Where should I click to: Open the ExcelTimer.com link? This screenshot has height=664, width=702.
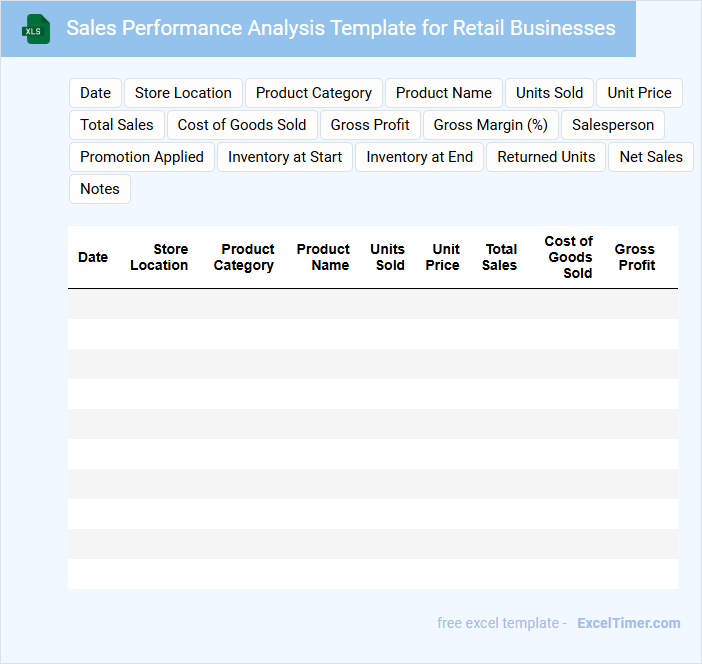click(628, 623)
